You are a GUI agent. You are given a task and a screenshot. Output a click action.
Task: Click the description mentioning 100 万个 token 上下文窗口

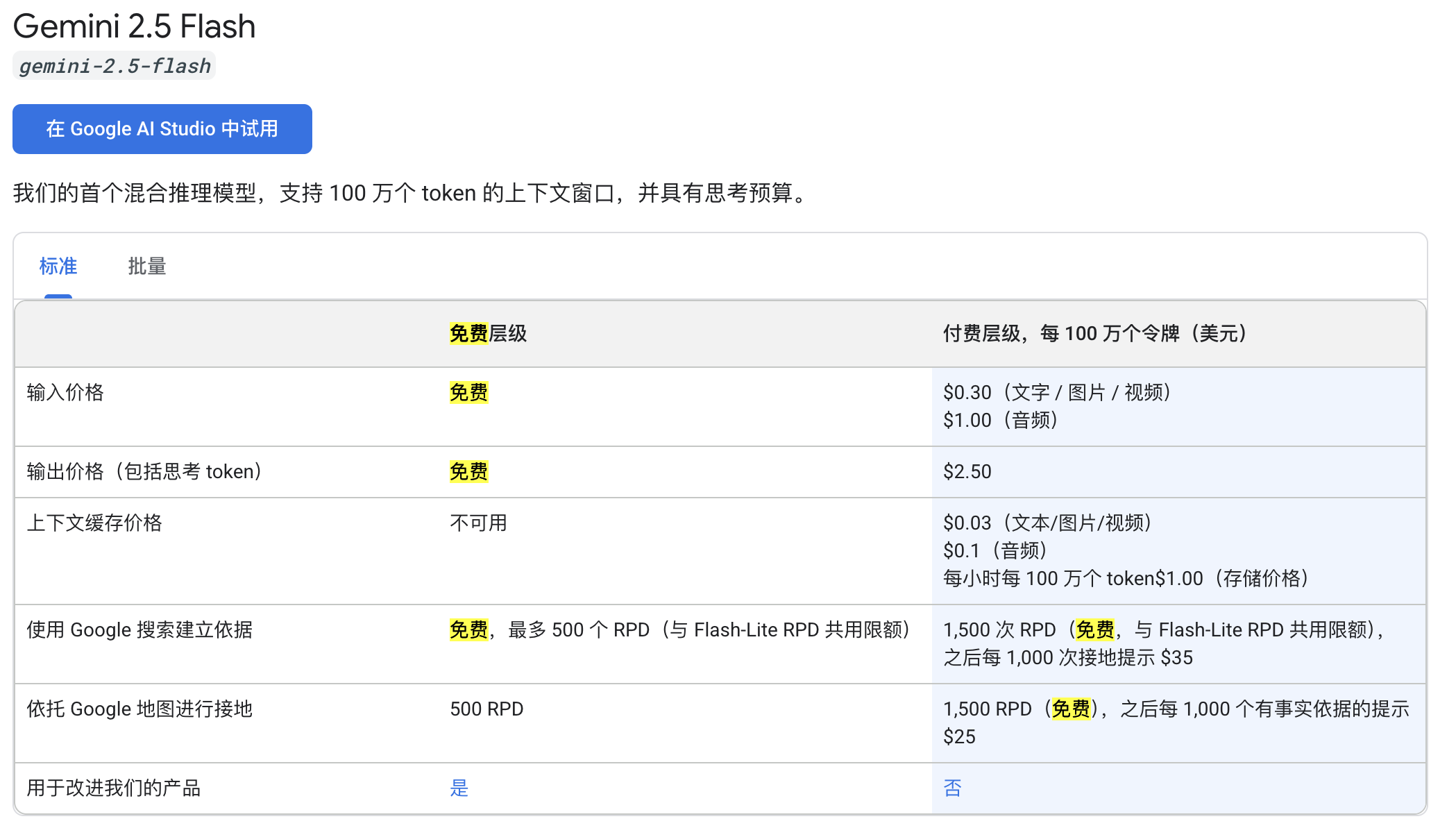412,193
